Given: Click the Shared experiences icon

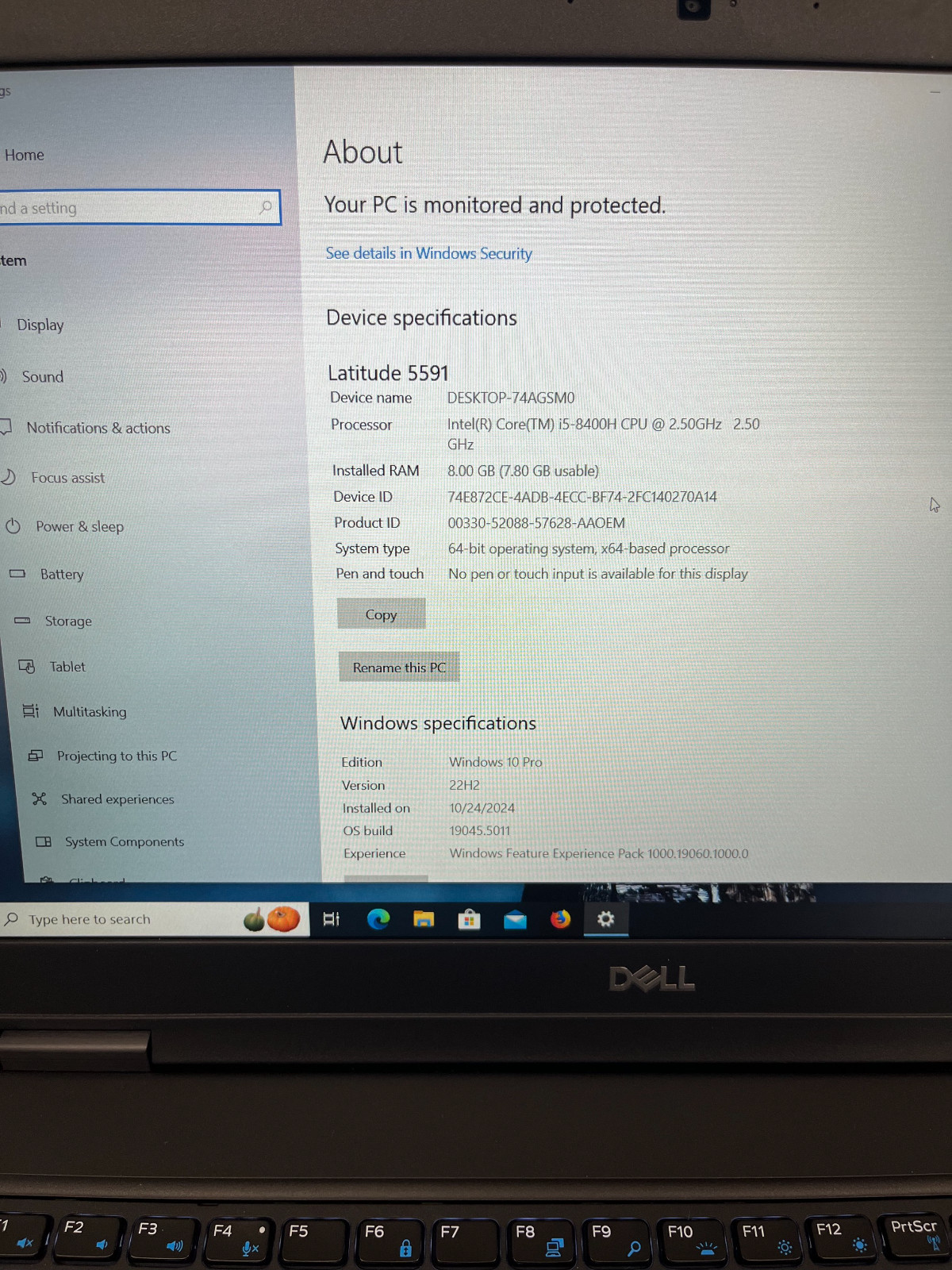Looking at the screenshot, I should pyautogui.click(x=40, y=799).
